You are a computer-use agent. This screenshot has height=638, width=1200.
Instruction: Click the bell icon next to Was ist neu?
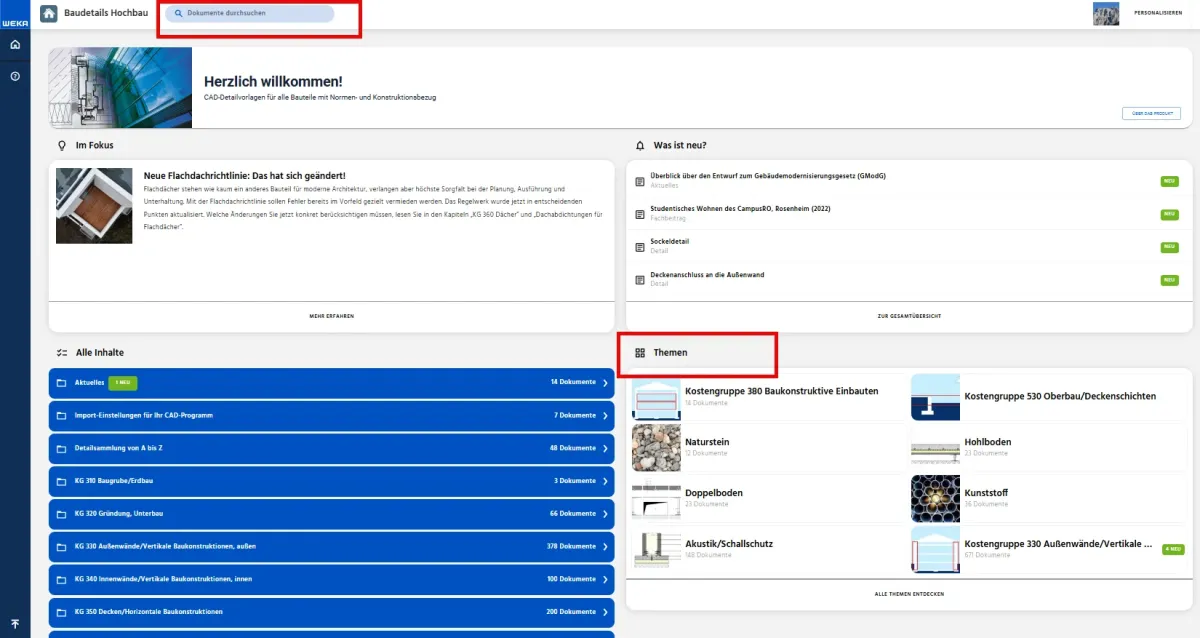(x=640, y=145)
